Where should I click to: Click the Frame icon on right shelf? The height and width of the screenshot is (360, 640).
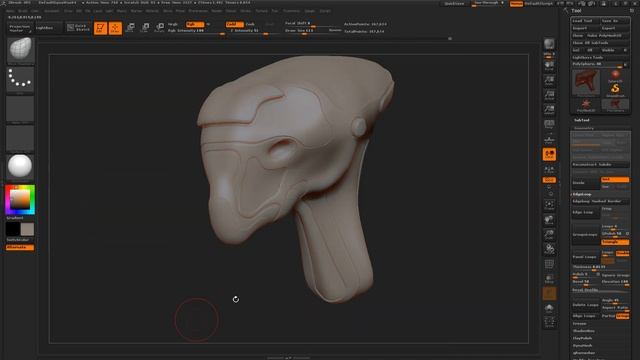click(549, 205)
